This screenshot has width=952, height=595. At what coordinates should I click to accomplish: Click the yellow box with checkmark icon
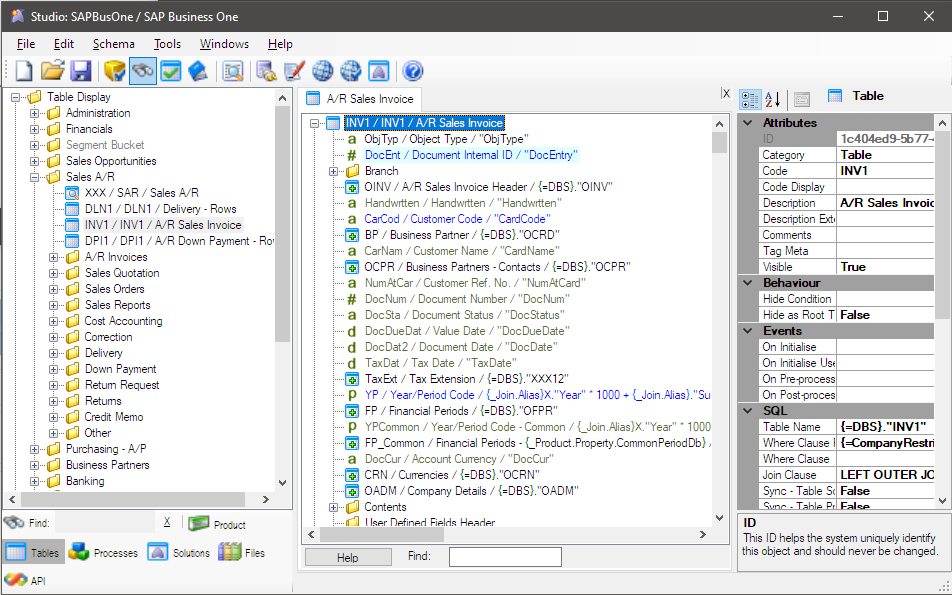click(x=114, y=71)
